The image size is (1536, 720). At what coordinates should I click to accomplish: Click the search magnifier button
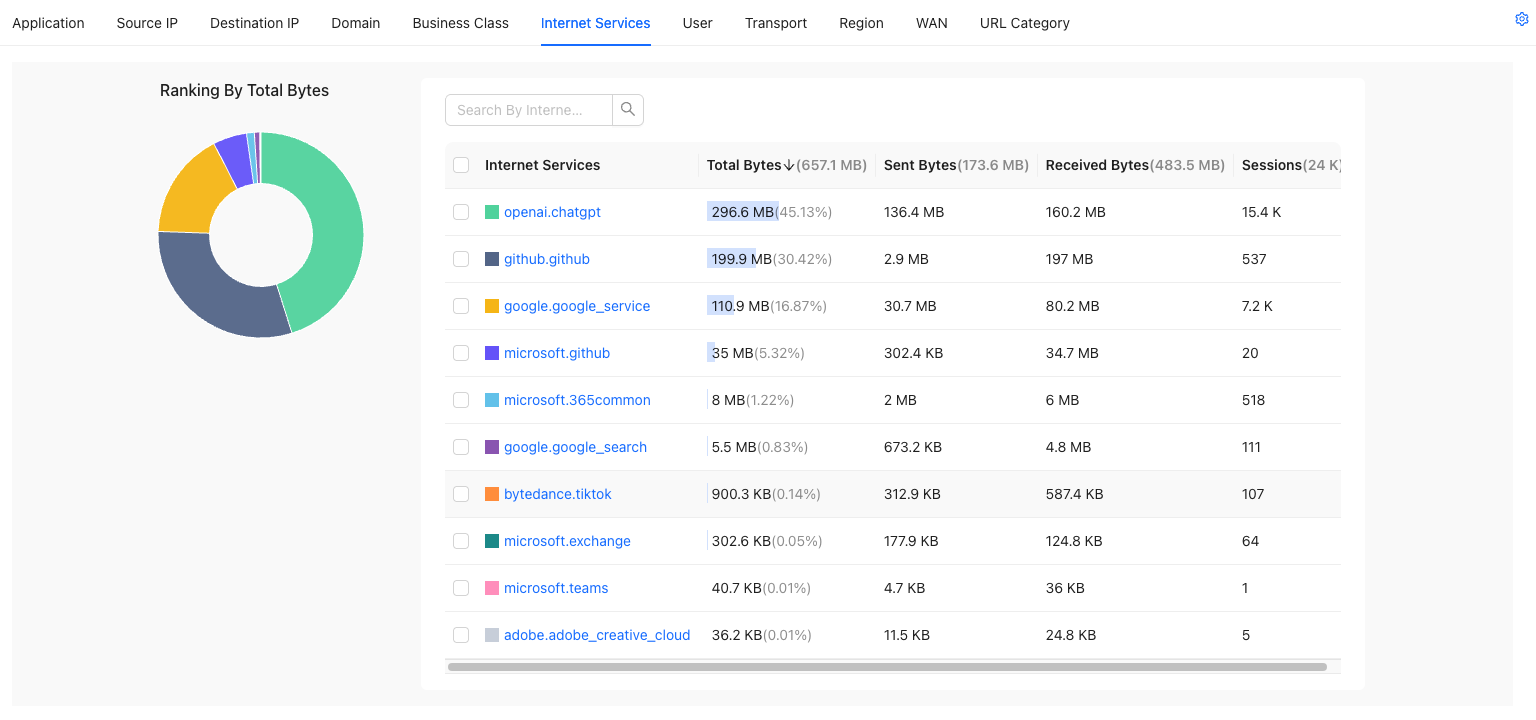click(x=628, y=110)
